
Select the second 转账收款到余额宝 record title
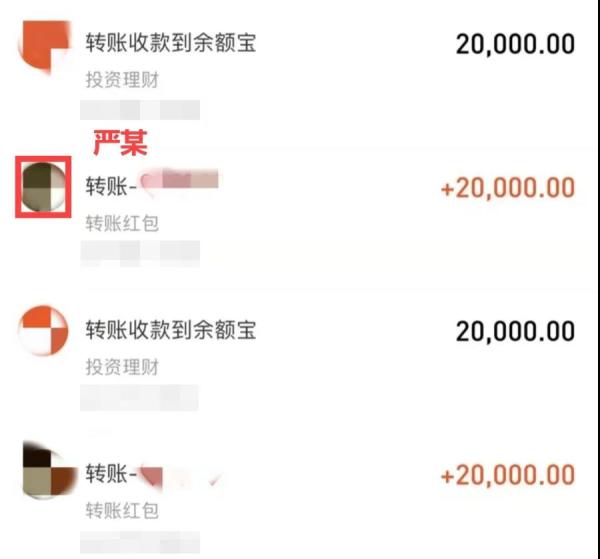[171, 330]
